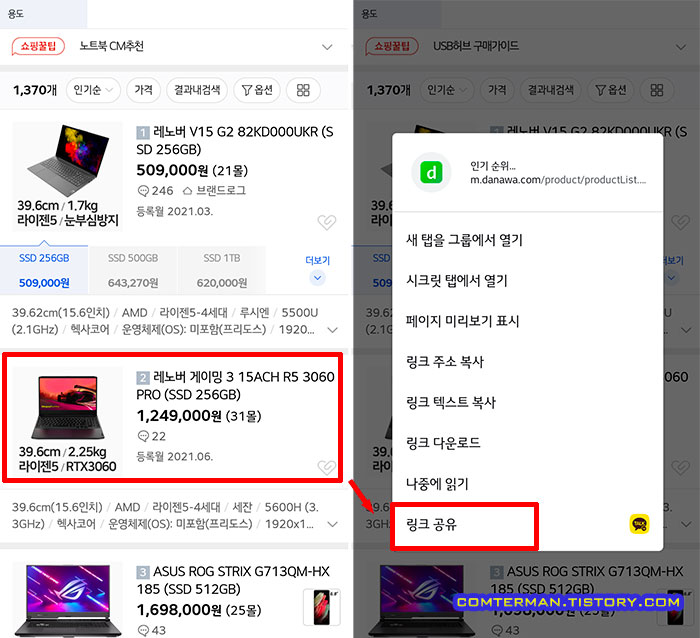The width and height of the screenshot is (700, 638).
Task: Tap dimmed 가격 button in right panel
Action: (497, 90)
